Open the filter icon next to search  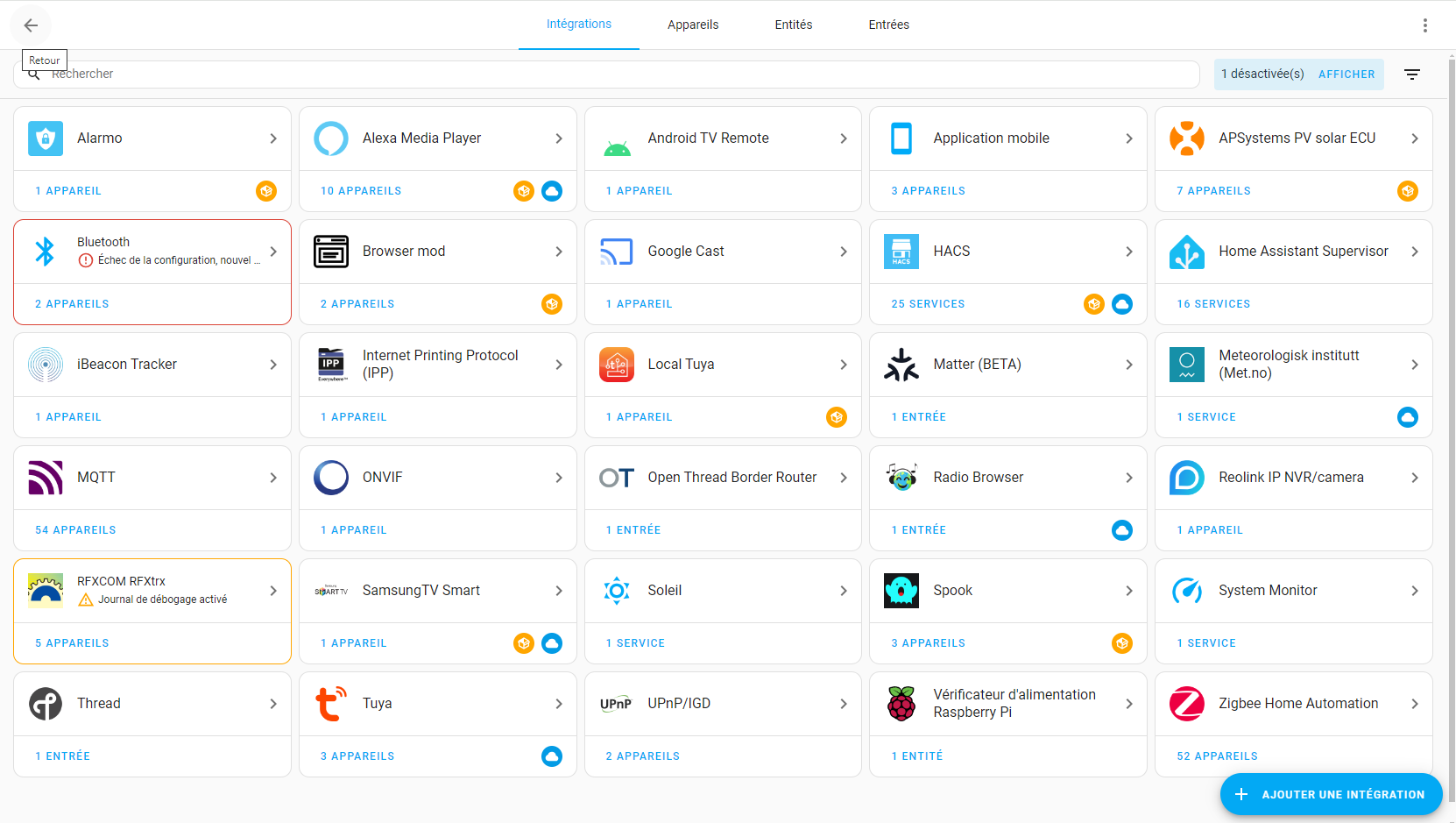point(1411,74)
